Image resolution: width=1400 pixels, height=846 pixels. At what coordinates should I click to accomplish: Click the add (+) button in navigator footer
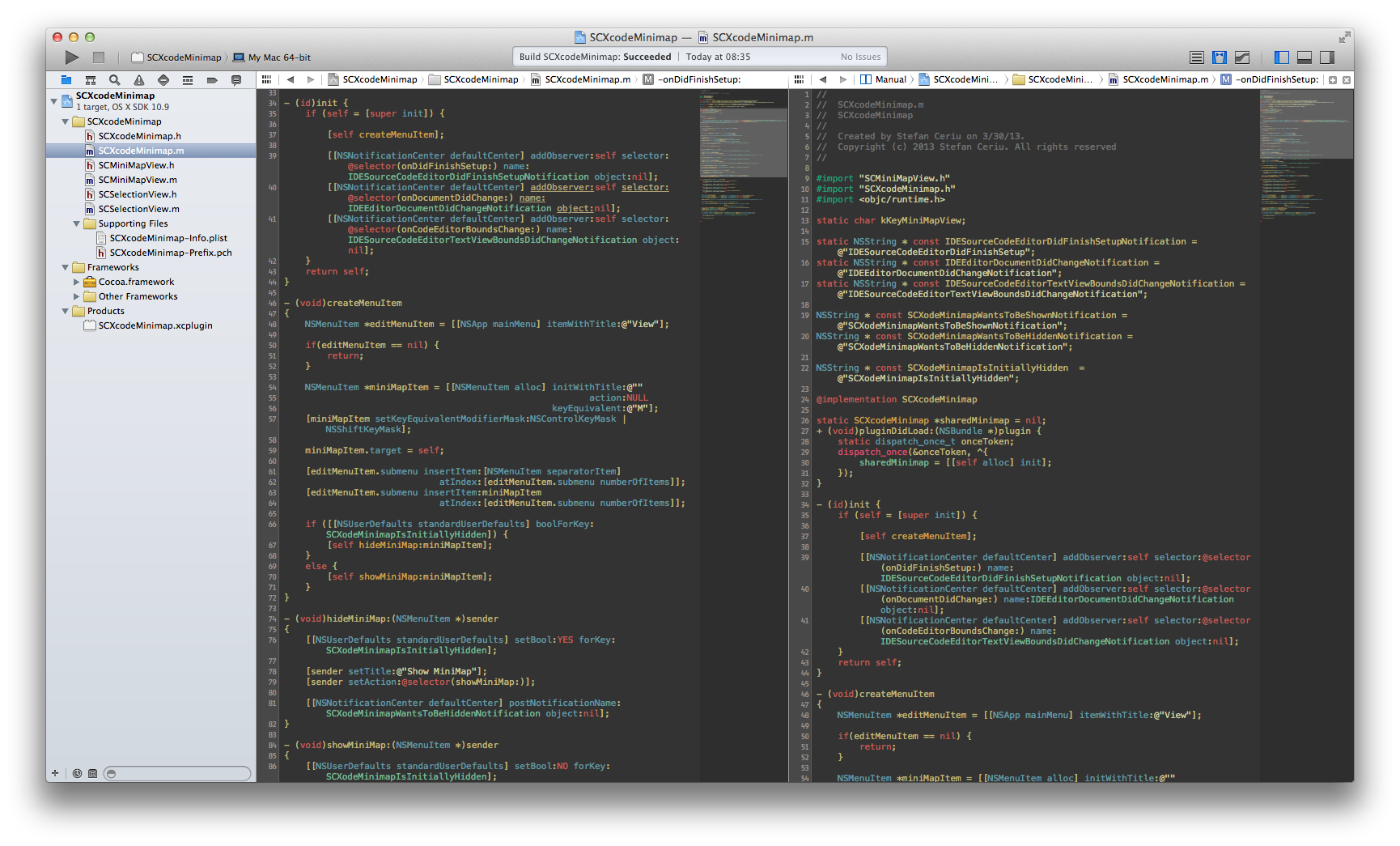55,773
